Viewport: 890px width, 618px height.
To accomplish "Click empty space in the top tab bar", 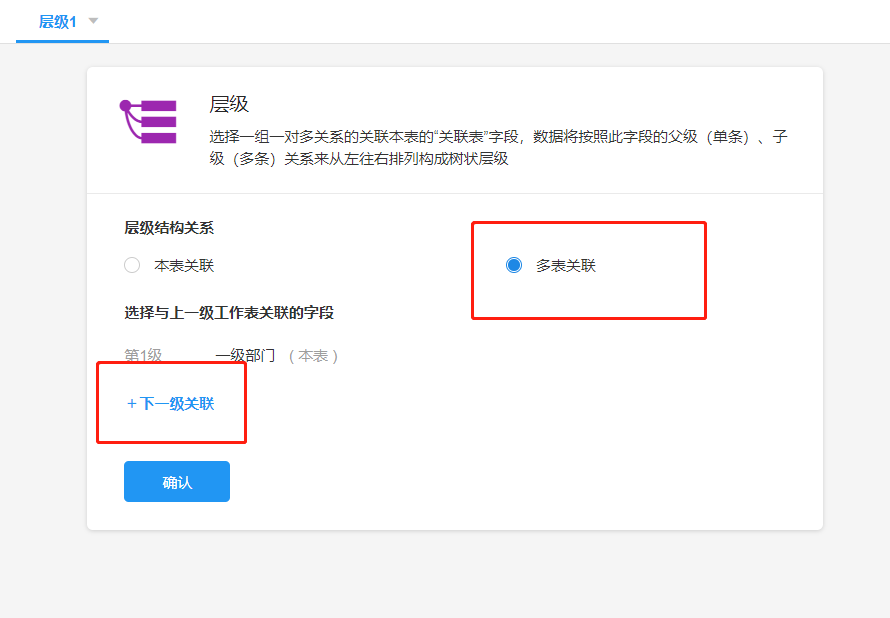I will click(500, 21).
